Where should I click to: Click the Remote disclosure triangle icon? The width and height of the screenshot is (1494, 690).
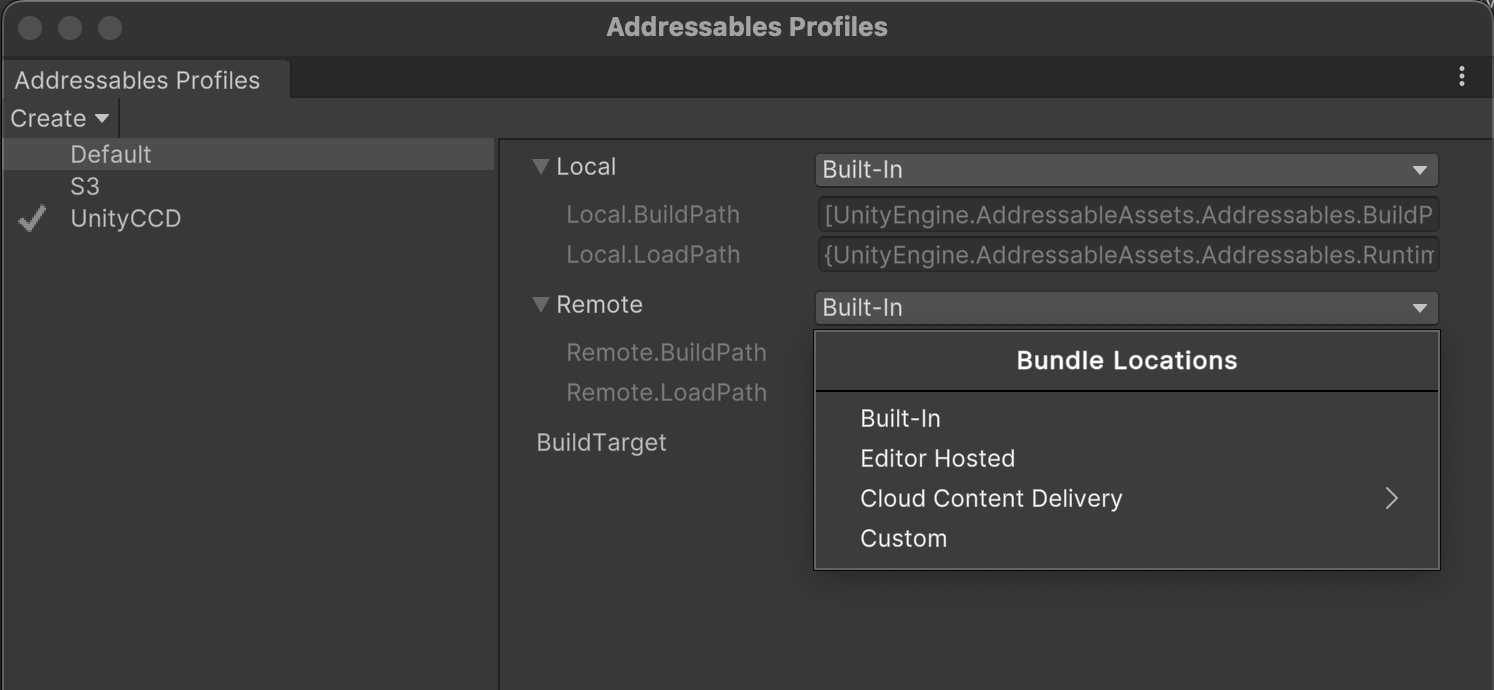pyautogui.click(x=541, y=304)
